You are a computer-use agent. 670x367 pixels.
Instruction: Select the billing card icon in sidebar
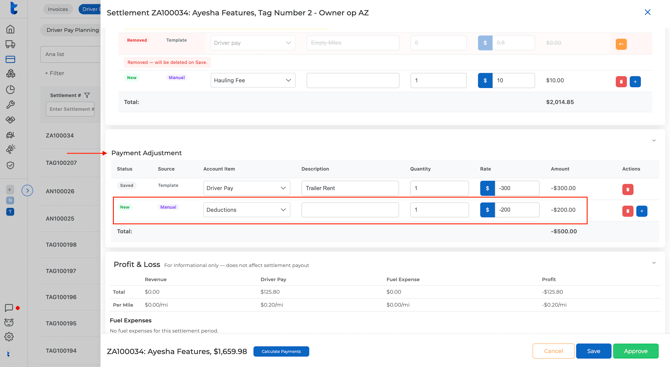pyautogui.click(x=10, y=59)
